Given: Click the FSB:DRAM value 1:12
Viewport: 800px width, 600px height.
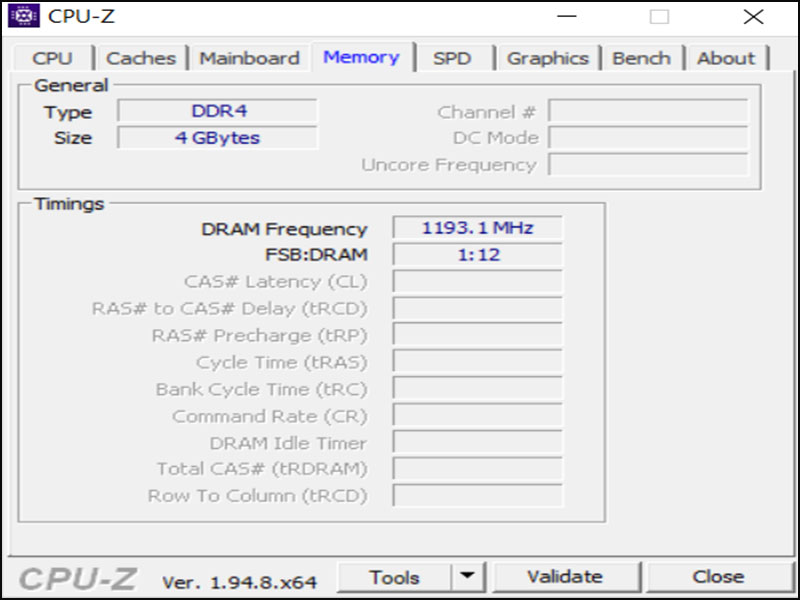Looking at the screenshot, I should tap(478, 255).
